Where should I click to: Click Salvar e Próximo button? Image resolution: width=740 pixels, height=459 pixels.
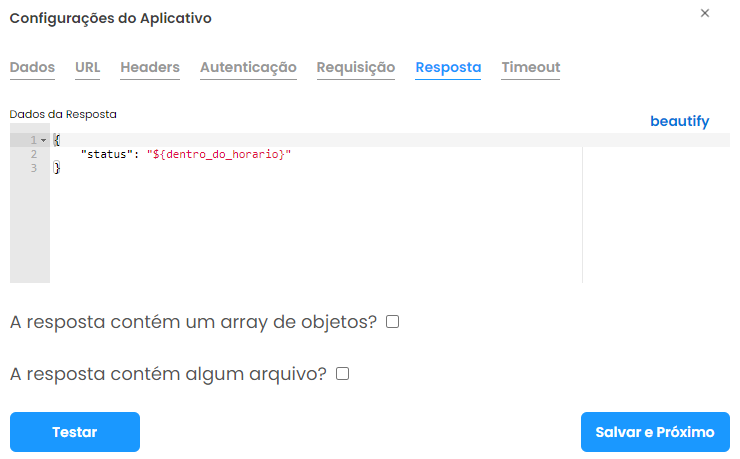pyautogui.click(x=655, y=432)
